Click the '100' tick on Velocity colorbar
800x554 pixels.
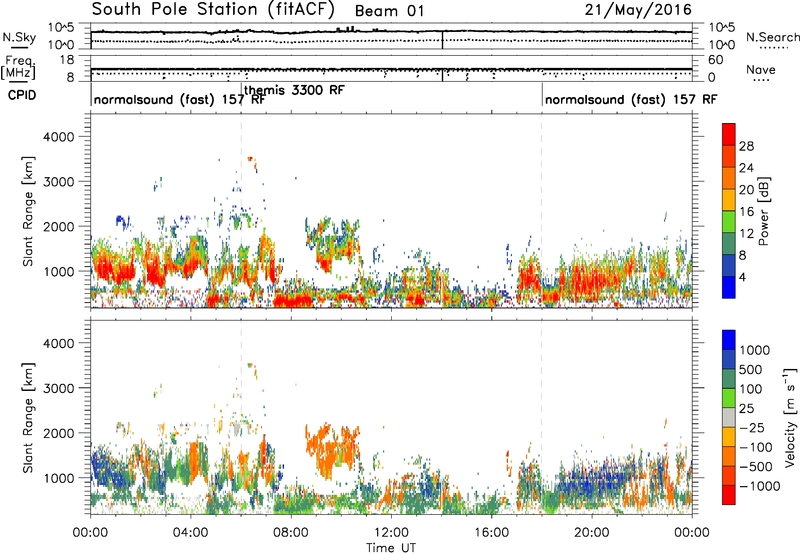tap(751, 389)
